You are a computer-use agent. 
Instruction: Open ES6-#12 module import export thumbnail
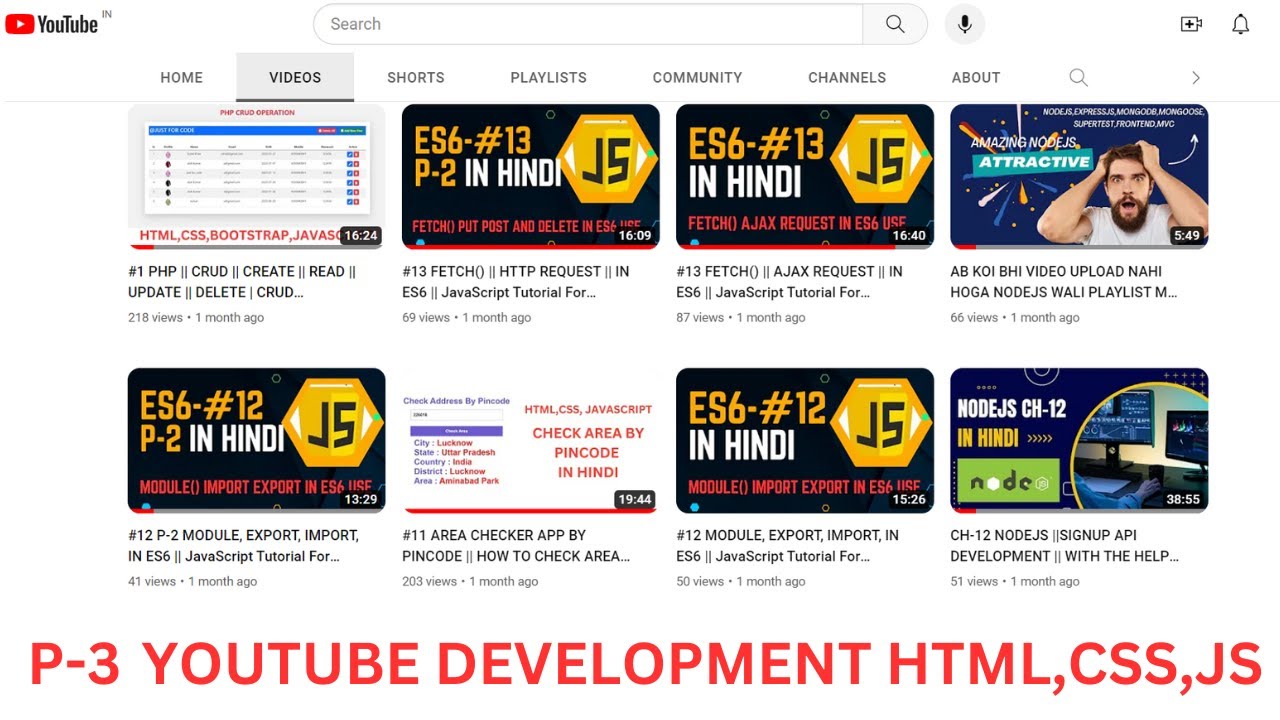804,440
